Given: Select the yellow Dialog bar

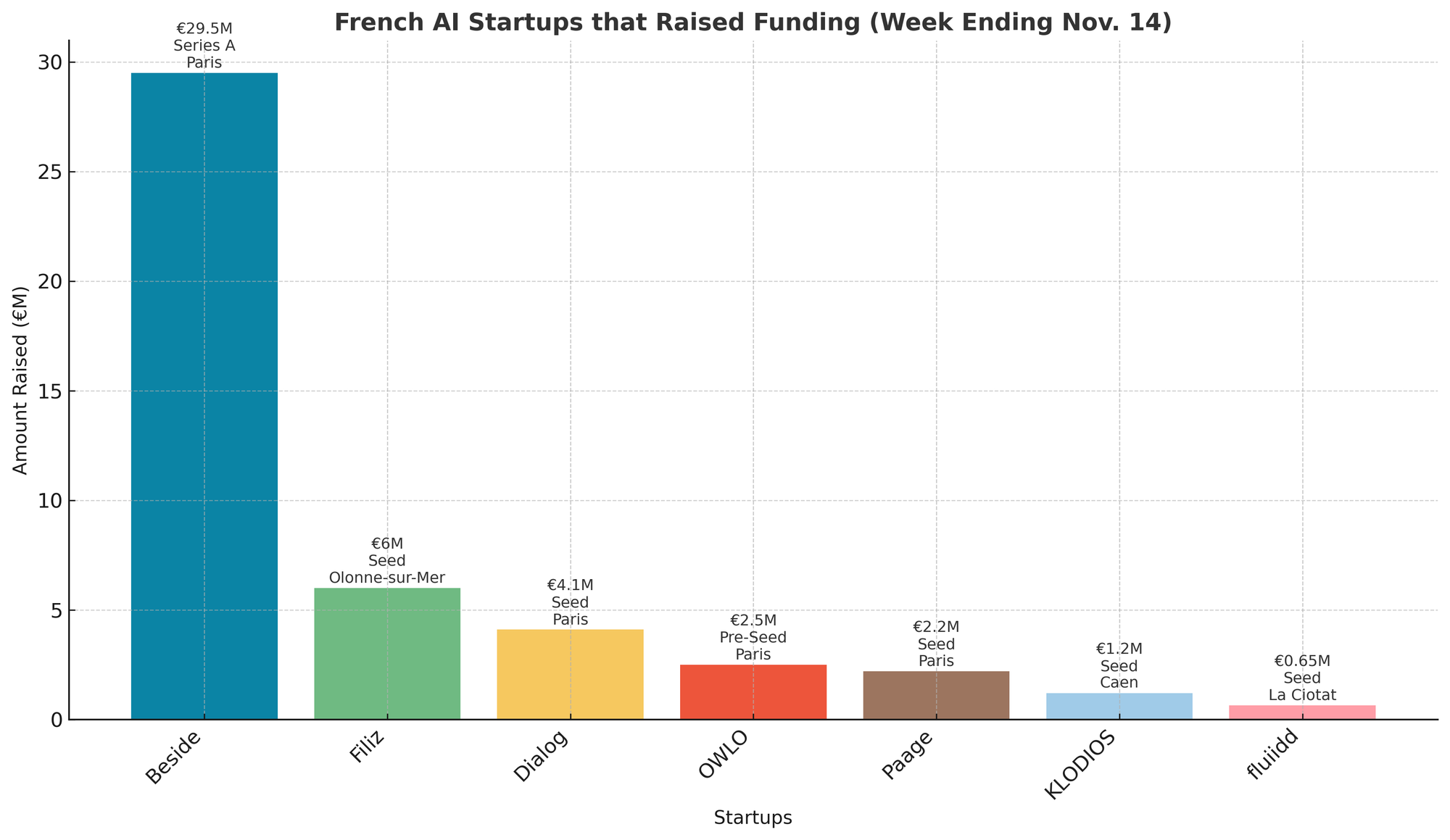Looking at the screenshot, I should [x=570, y=674].
